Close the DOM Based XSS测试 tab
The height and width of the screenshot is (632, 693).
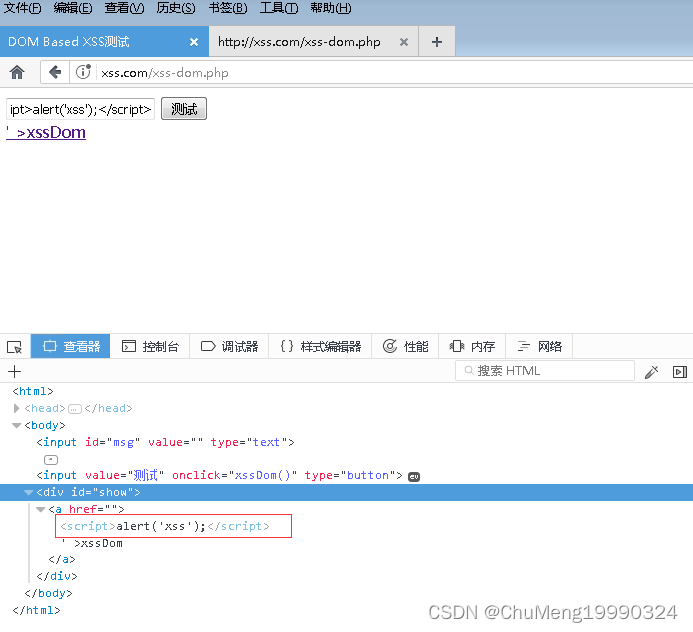tap(194, 42)
